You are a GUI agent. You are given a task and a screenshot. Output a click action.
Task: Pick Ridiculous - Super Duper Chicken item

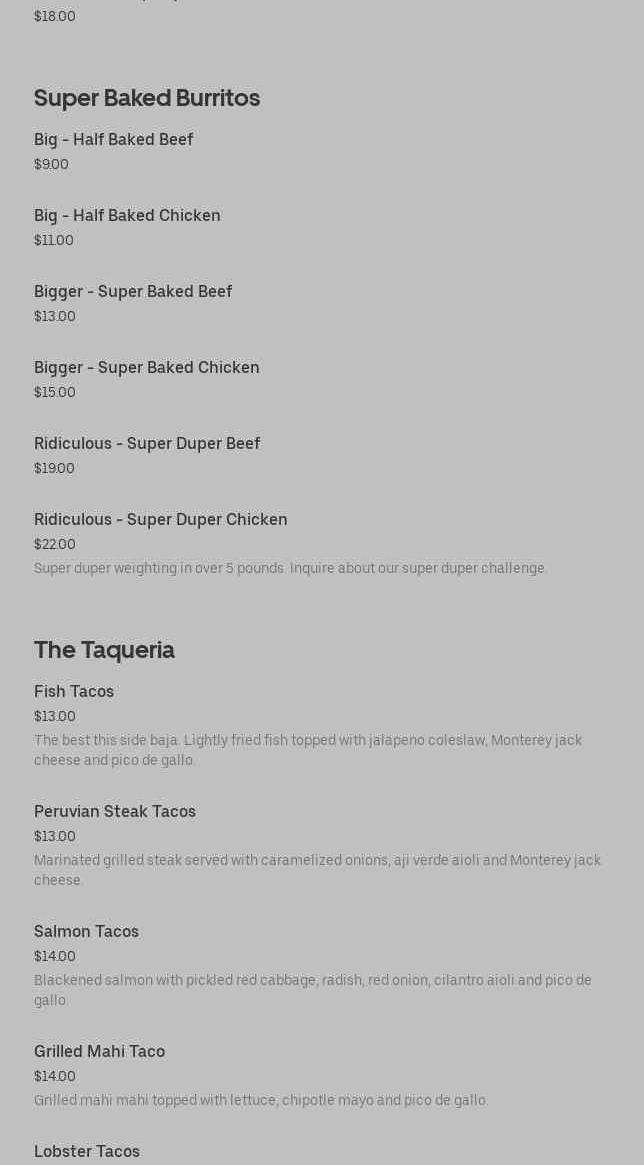coord(160,520)
